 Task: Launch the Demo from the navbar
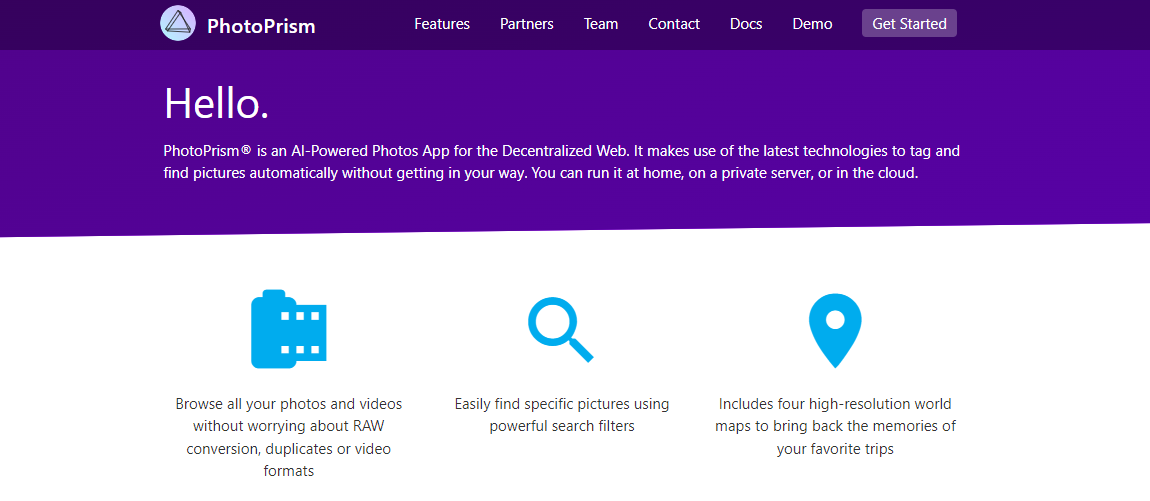(x=812, y=23)
